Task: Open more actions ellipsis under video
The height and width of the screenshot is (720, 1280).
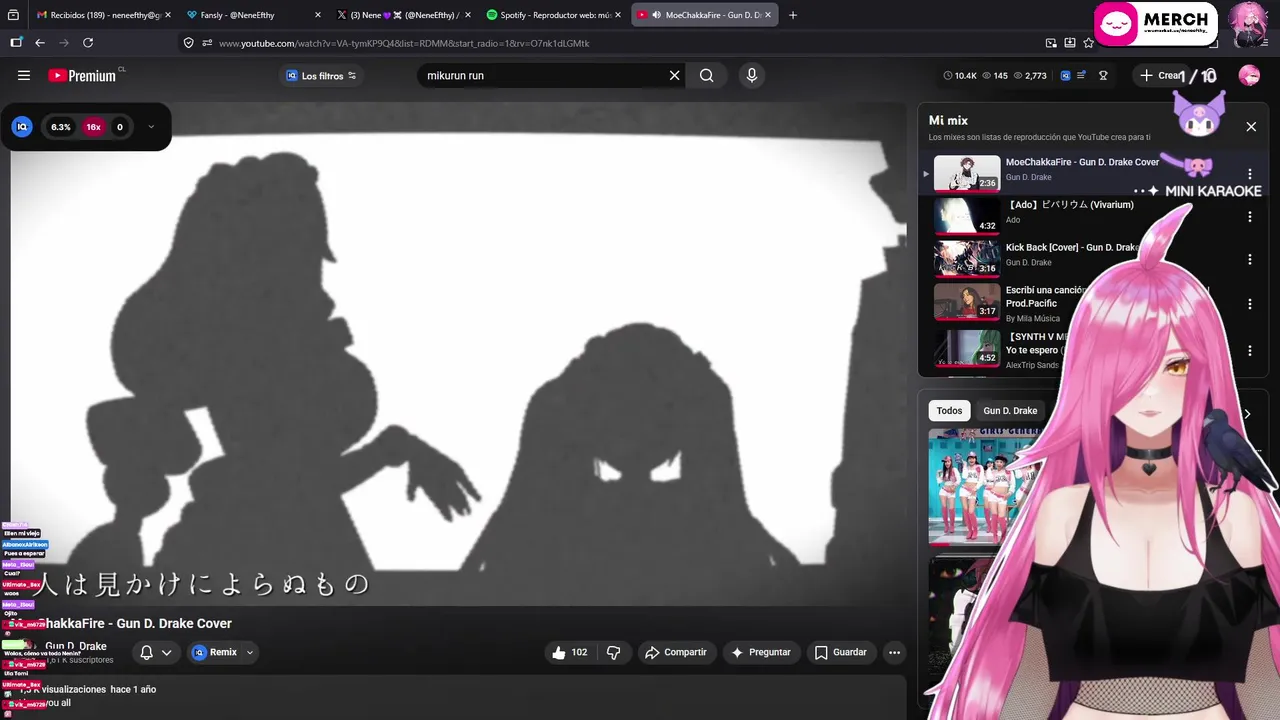Action: pos(895,652)
